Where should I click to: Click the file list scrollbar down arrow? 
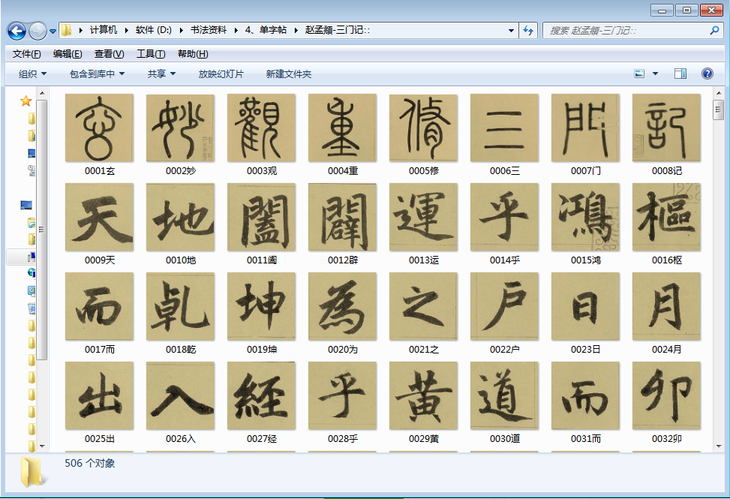click(x=718, y=444)
